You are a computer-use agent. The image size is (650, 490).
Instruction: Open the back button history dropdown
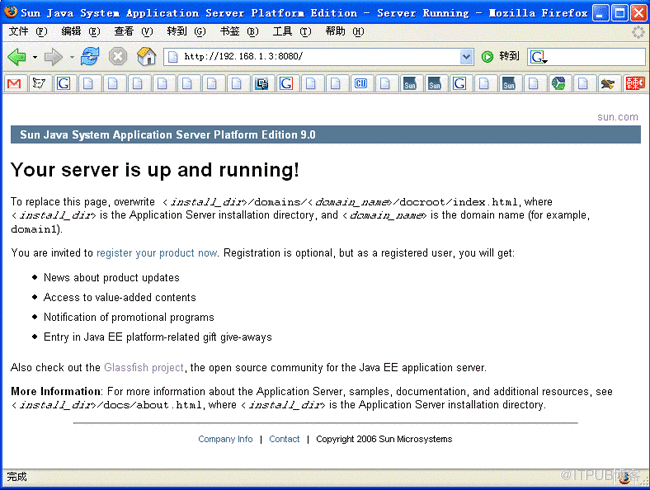click(x=35, y=57)
